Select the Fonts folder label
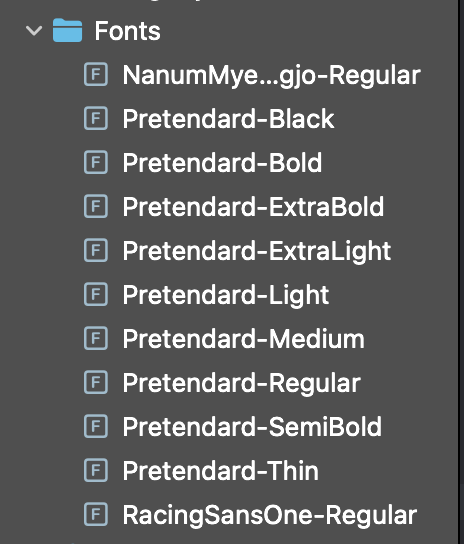 coord(127,31)
